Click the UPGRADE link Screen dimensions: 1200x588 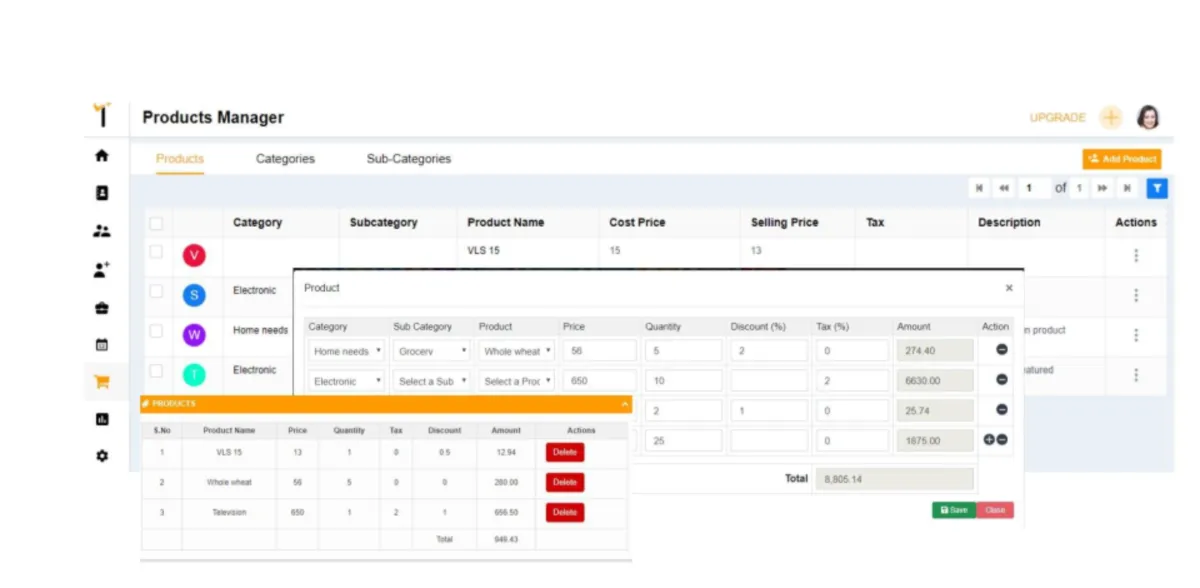pyautogui.click(x=1058, y=118)
